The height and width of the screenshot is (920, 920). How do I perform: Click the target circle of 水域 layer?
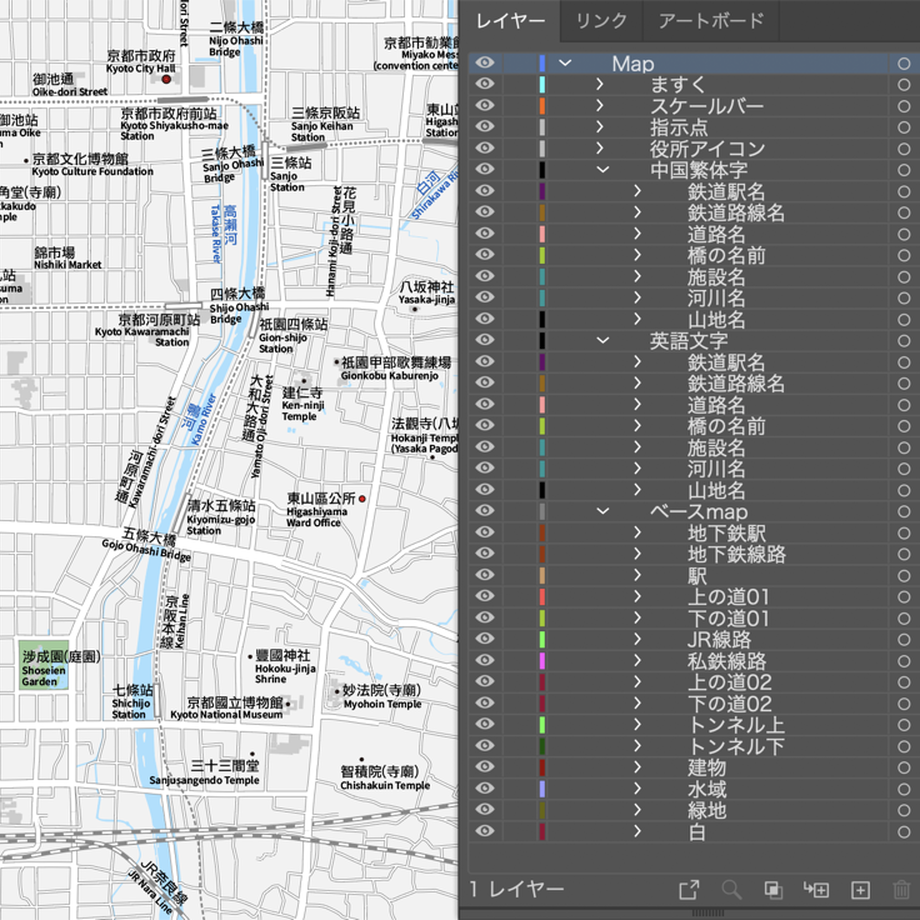pyautogui.click(x=904, y=789)
